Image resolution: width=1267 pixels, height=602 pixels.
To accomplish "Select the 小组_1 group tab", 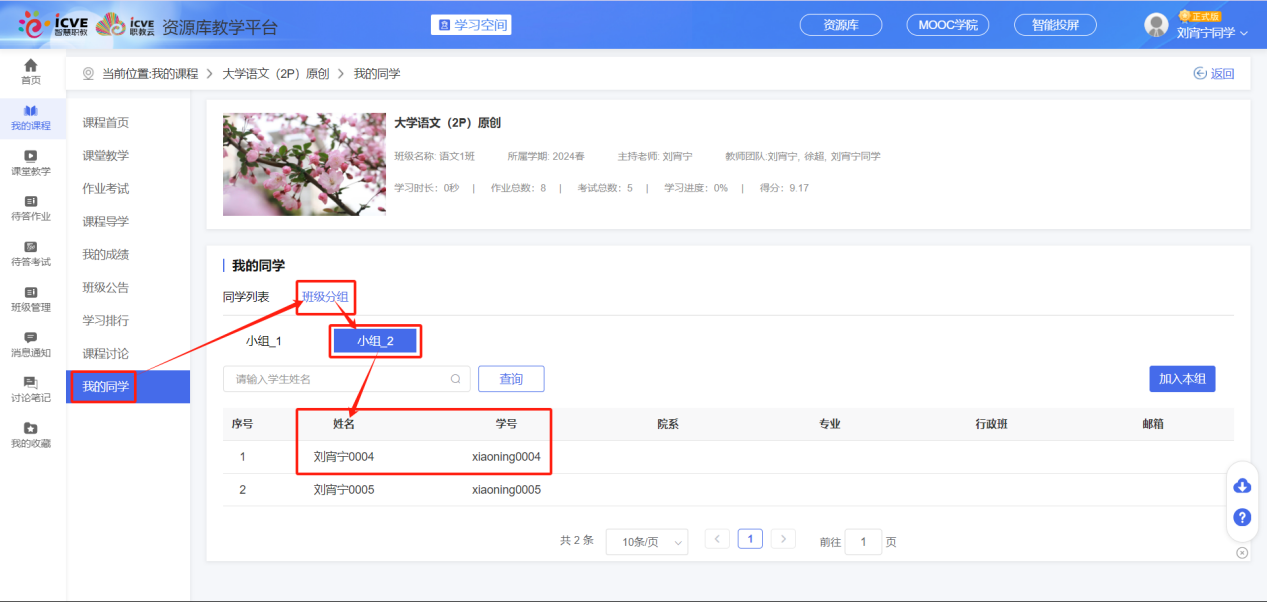I will point(264,341).
